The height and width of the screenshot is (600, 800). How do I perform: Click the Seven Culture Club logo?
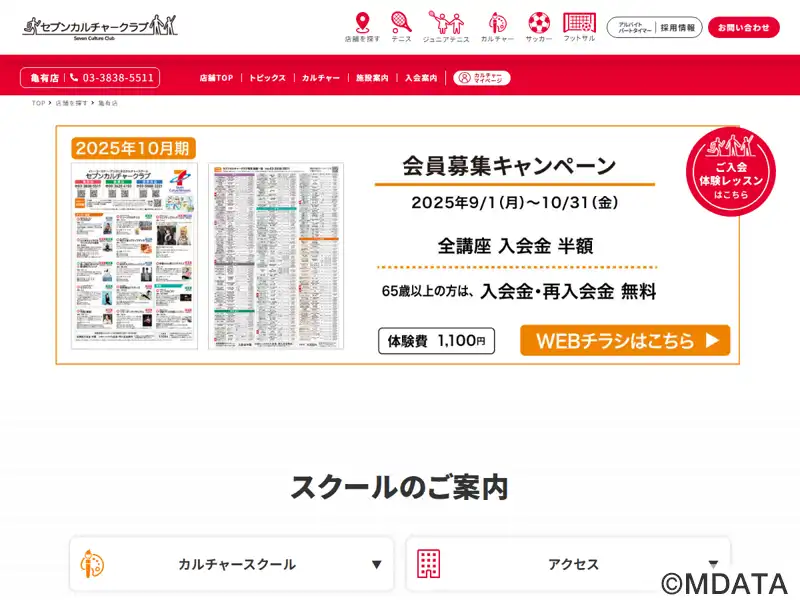[x=100, y=27]
